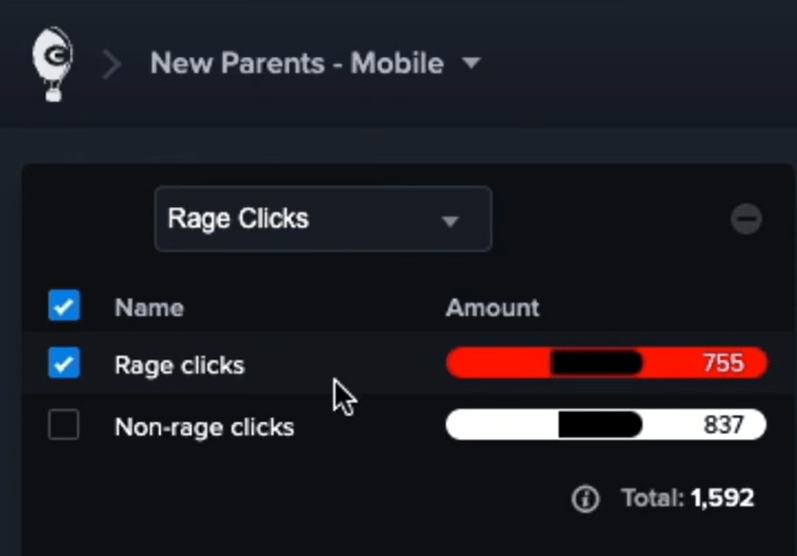Click the balloon logo icon
This screenshot has width=797, height=556.
52,63
